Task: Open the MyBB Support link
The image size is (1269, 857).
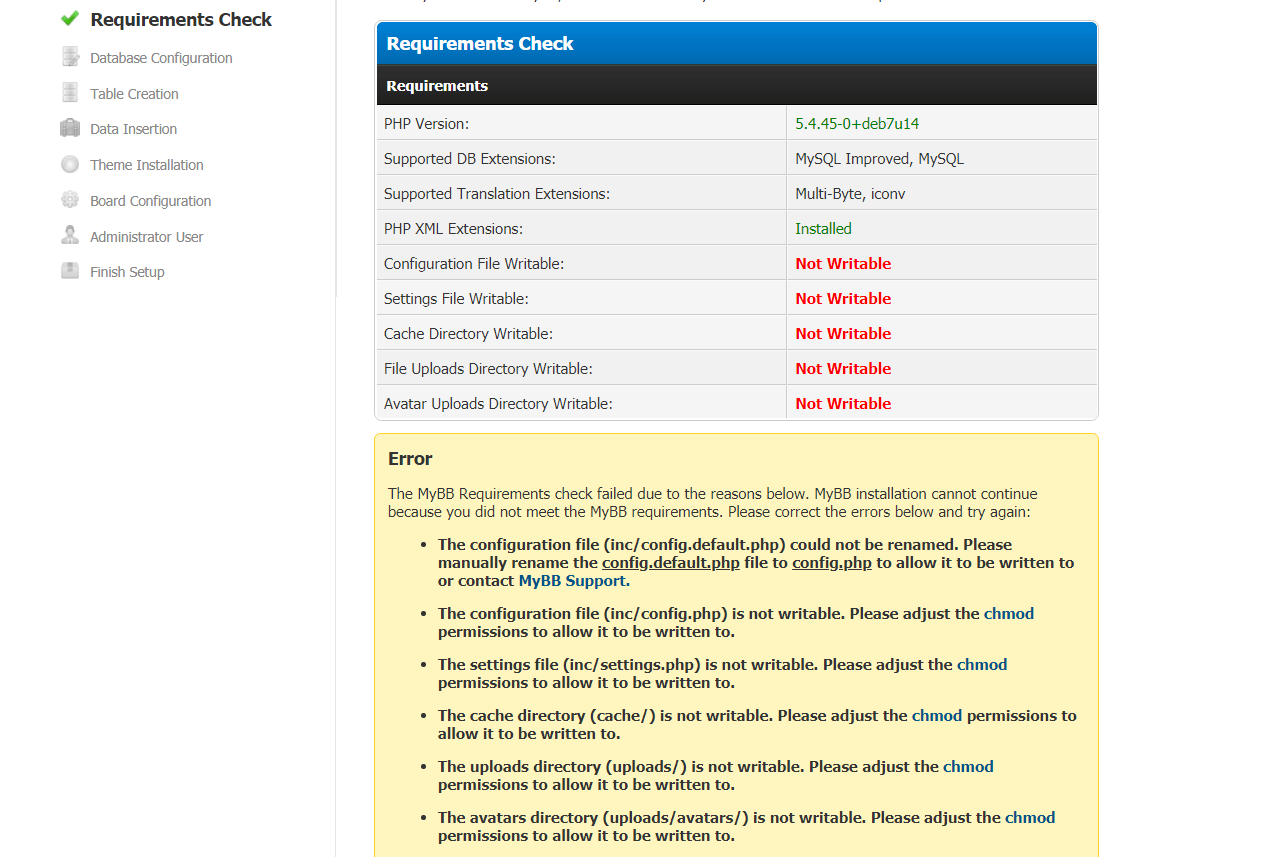Action: 572,581
